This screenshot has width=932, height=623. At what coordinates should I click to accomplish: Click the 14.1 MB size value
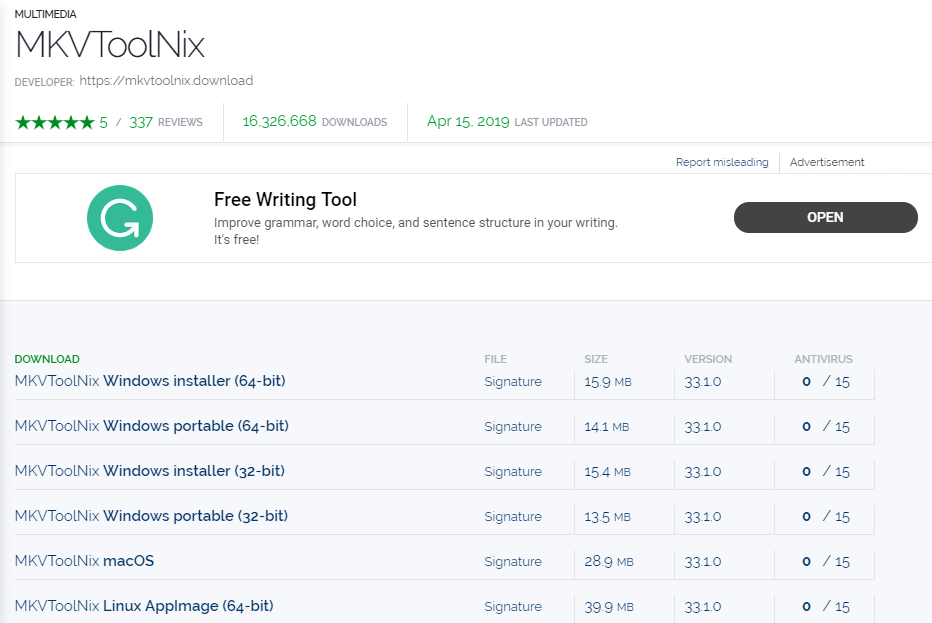pyautogui.click(x=606, y=427)
